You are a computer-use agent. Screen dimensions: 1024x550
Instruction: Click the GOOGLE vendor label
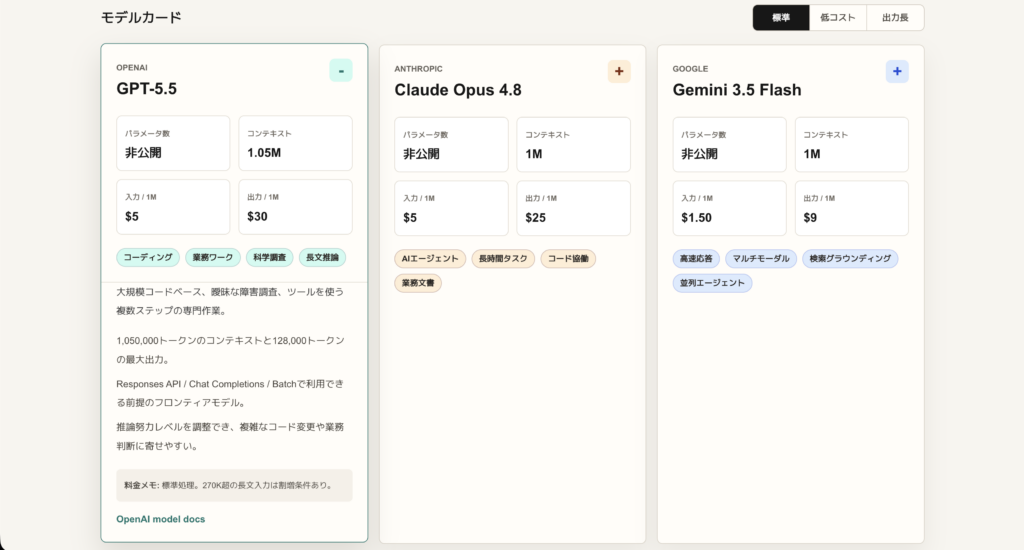690,69
